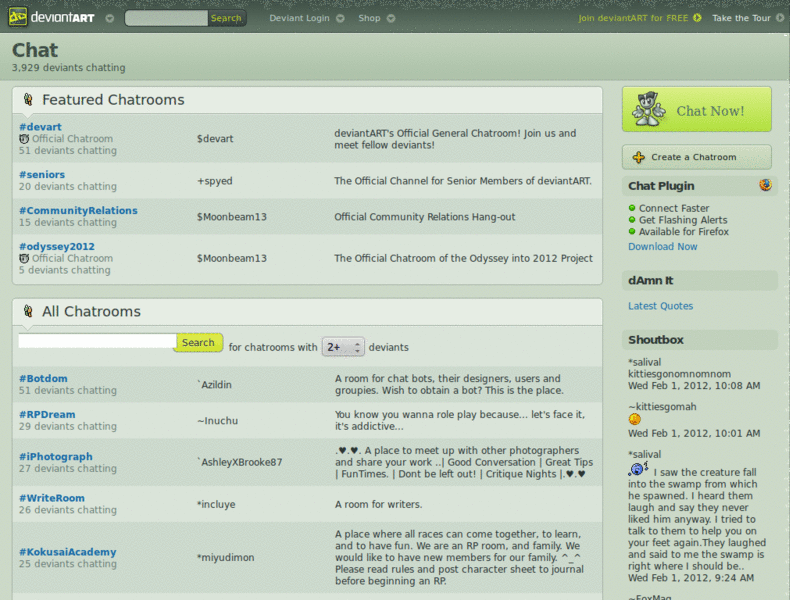Viewport: 800px width, 600px height.
Task: Open Latest Quotes link
Action: pyautogui.click(x=661, y=306)
